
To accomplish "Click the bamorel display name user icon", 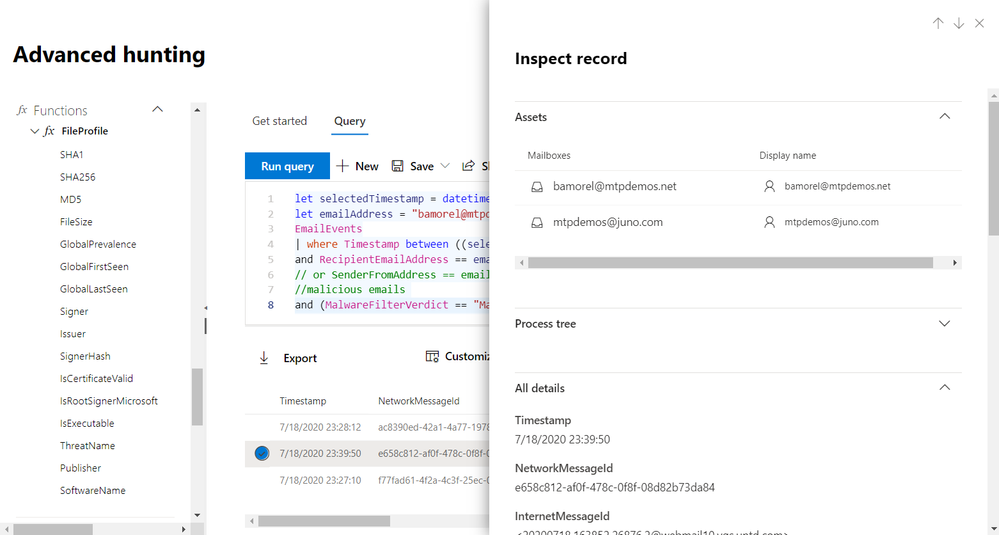I will (769, 186).
